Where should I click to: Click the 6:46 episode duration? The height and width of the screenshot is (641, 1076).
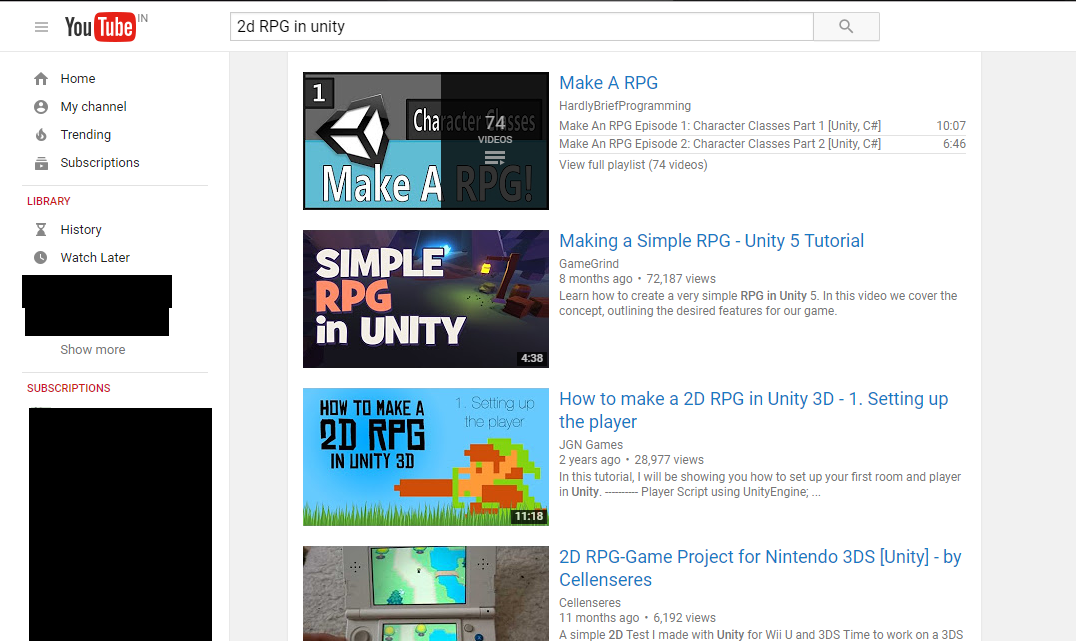[954, 143]
